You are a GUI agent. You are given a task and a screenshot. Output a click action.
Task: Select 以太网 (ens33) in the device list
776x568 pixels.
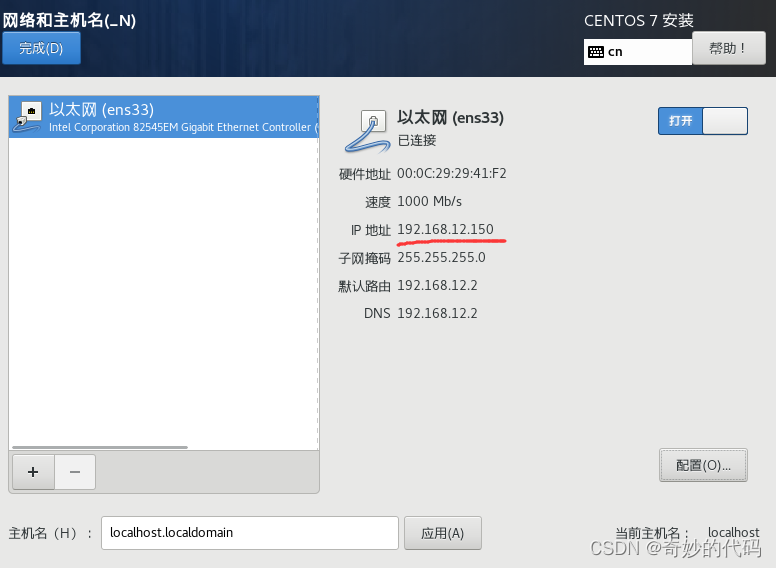pyautogui.click(x=164, y=117)
